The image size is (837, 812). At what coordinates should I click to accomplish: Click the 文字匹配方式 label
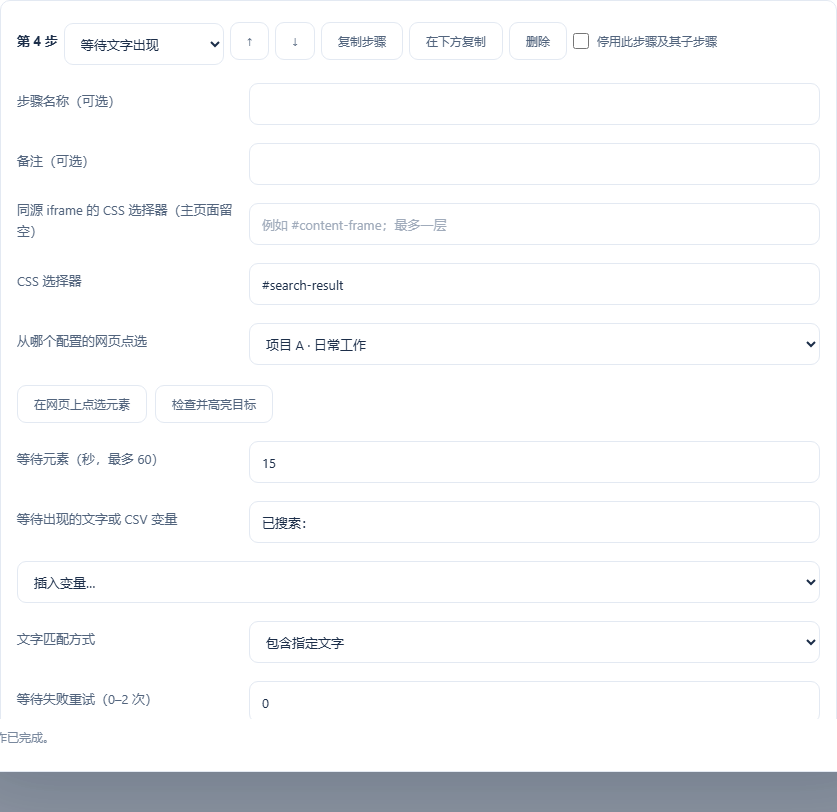coord(56,639)
